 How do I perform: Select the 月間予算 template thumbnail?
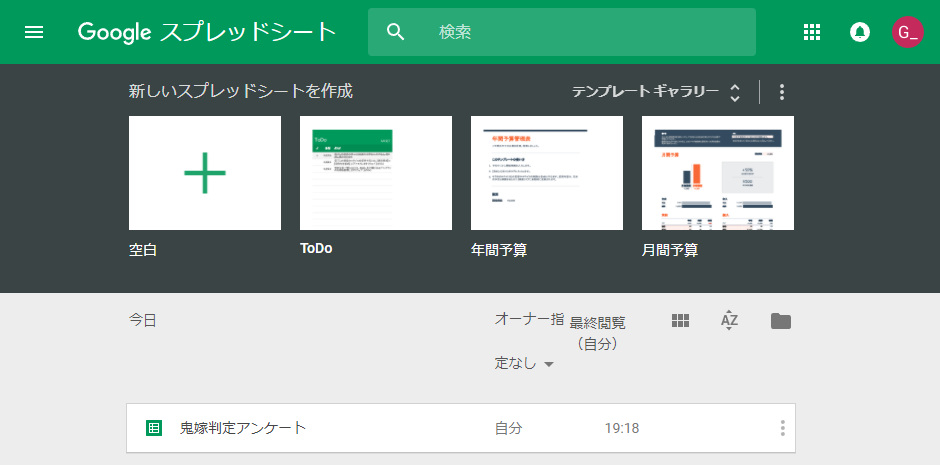point(718,173)
